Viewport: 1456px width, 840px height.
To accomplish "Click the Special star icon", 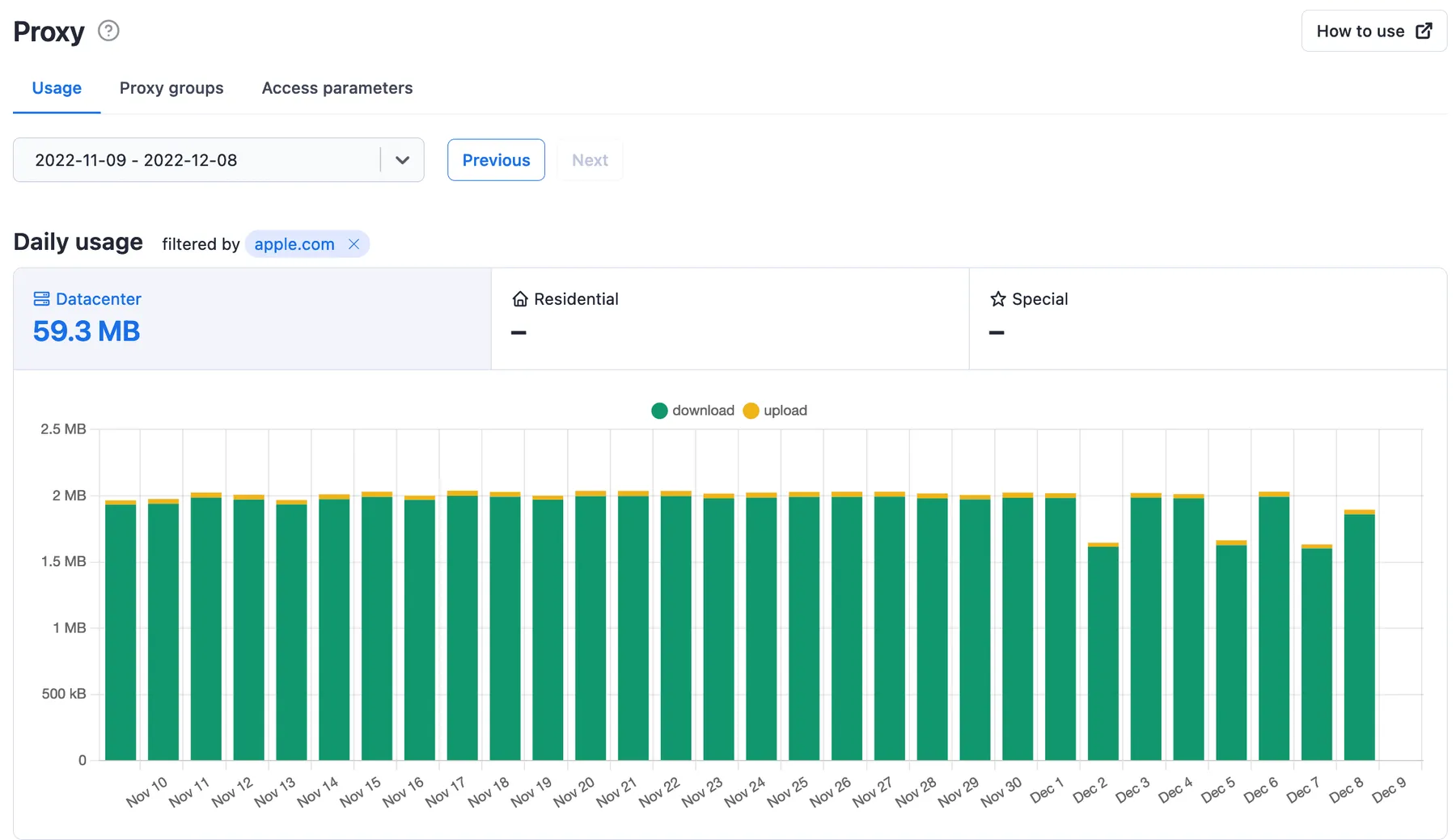I will [x=998, y=299].
